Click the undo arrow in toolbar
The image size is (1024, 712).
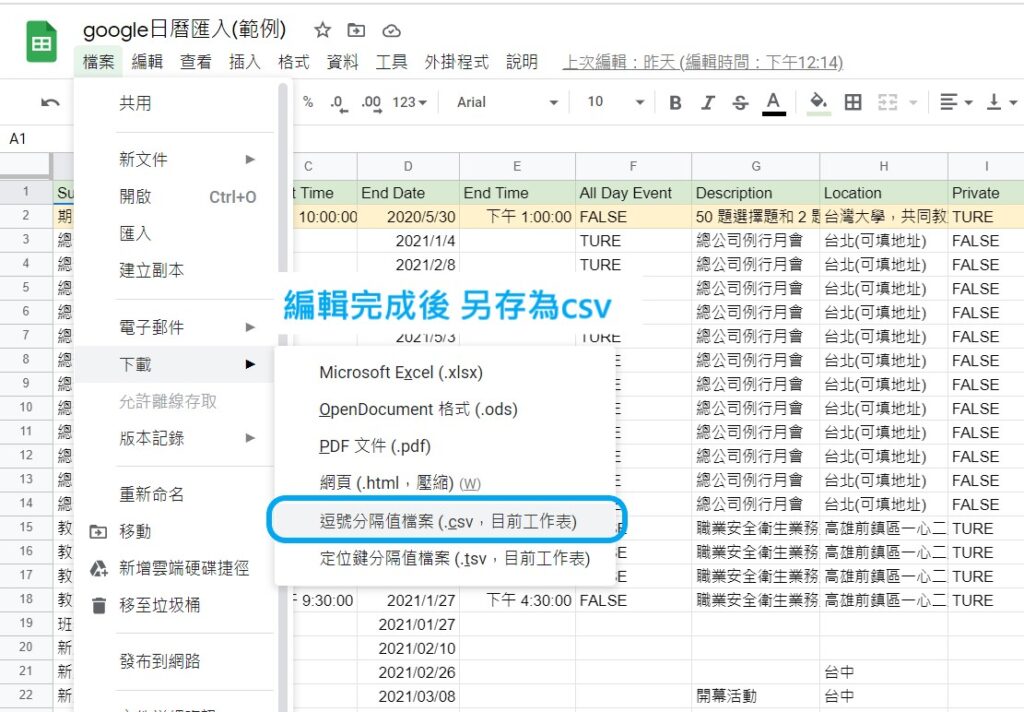[x=50, y=102]
